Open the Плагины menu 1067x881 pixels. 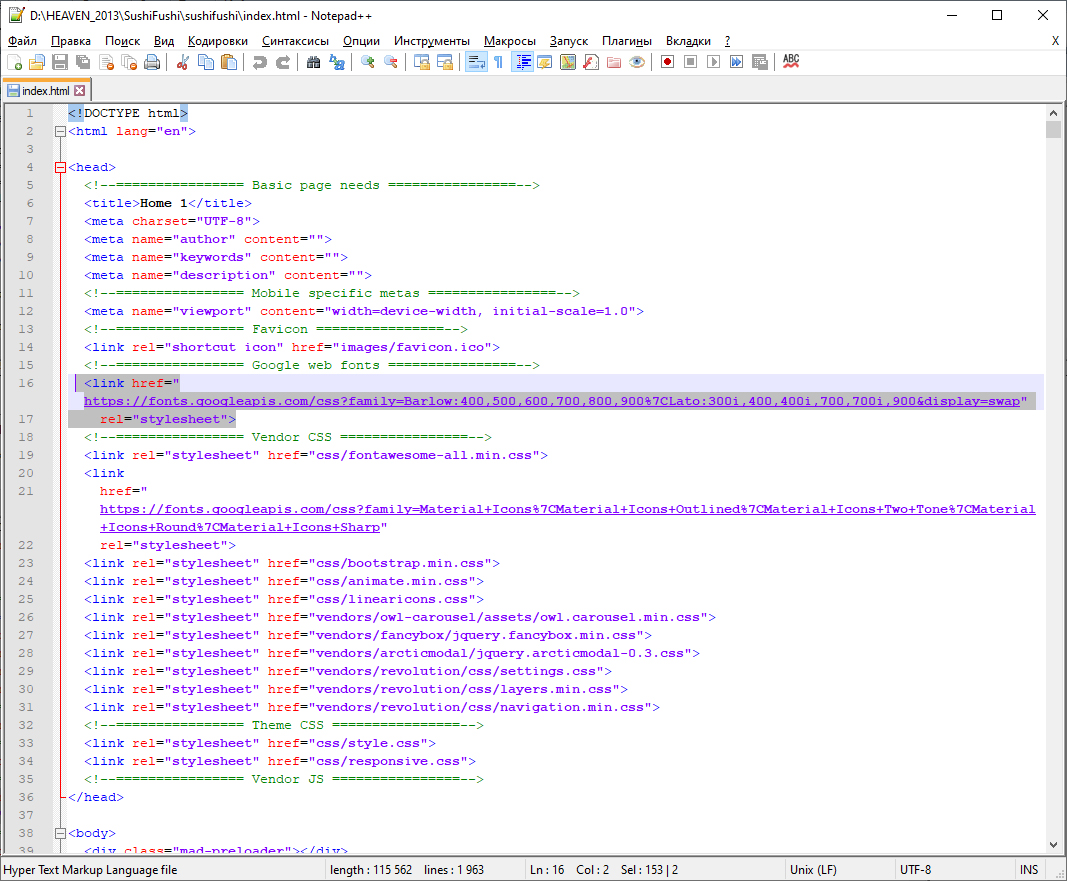tap(627, 41)
